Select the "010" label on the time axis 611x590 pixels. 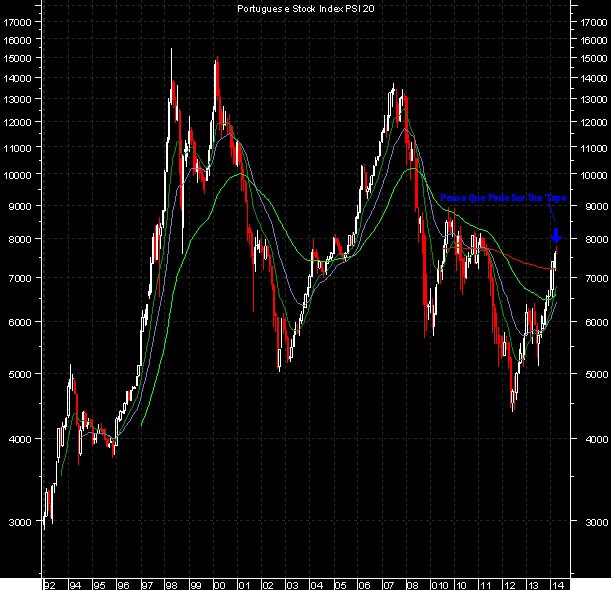click(x=440, y=585)
